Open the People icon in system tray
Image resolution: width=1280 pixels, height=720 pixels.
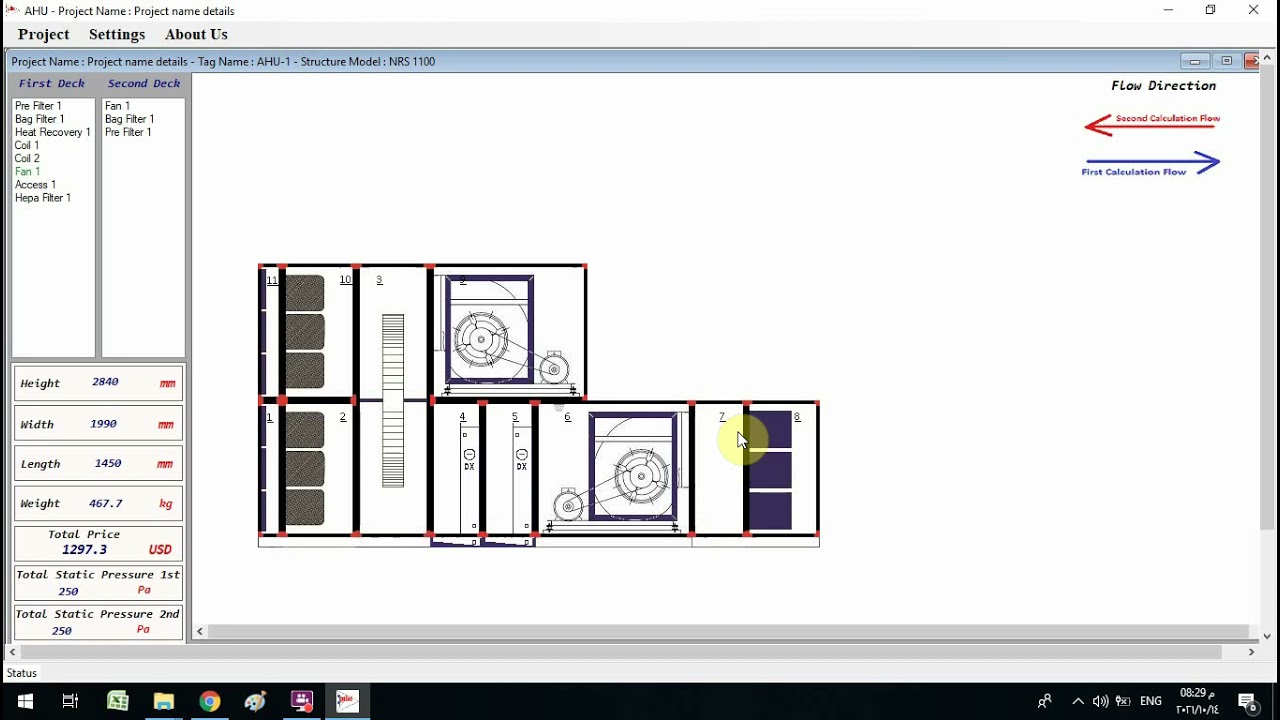(x=1044, y=701)
